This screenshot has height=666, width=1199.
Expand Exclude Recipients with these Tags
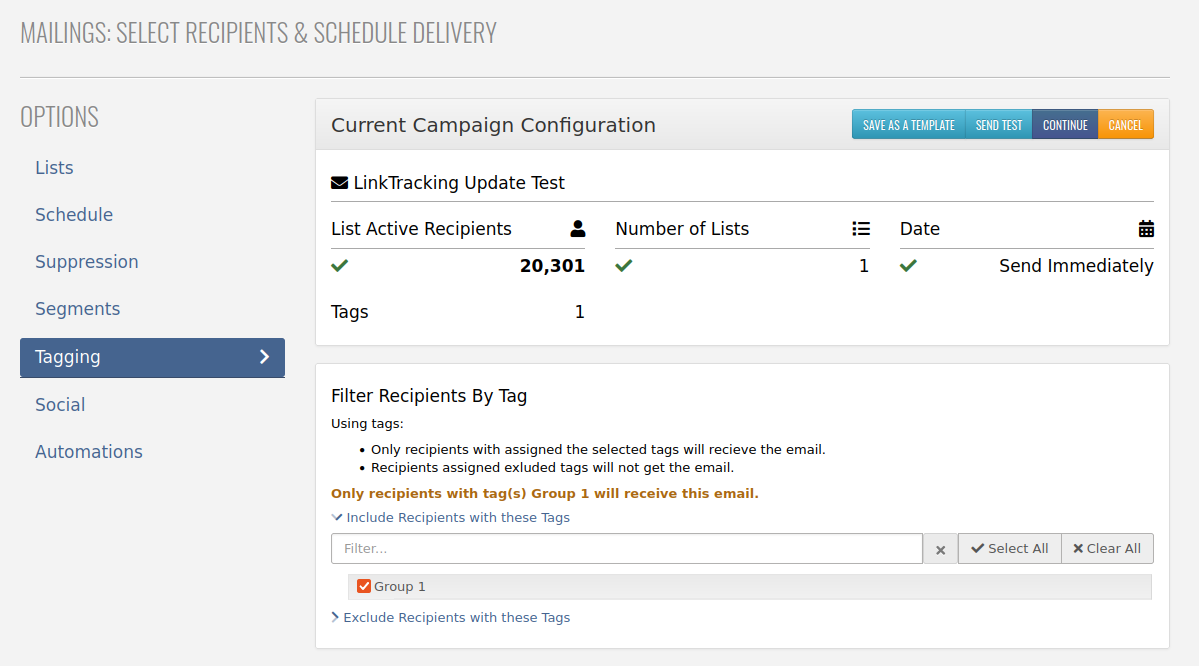coord(450,618)
